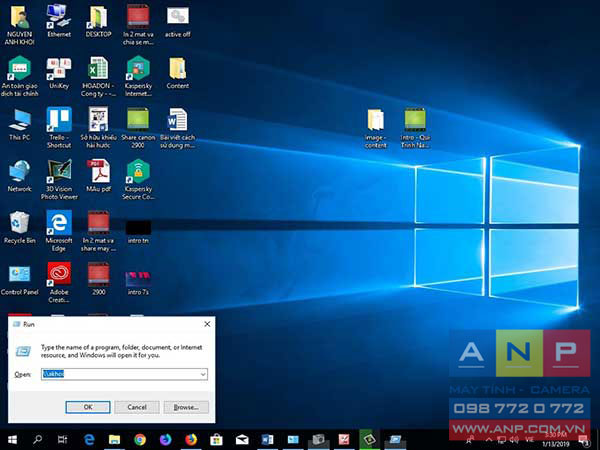Open the Windows Start menu
Screen dimensions: 600x450
[x=12, y=440]
